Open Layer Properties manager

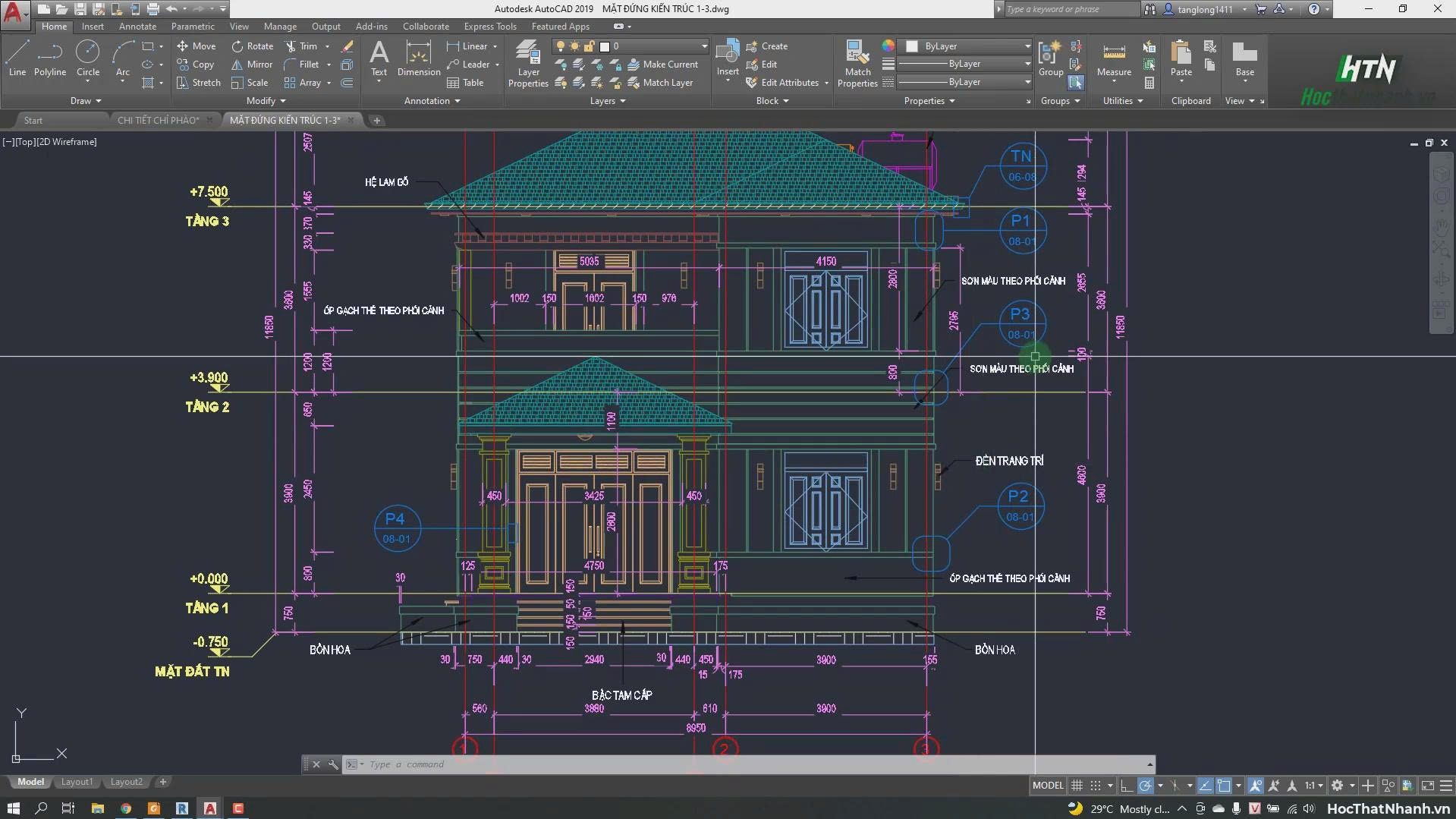pos(528,64)
